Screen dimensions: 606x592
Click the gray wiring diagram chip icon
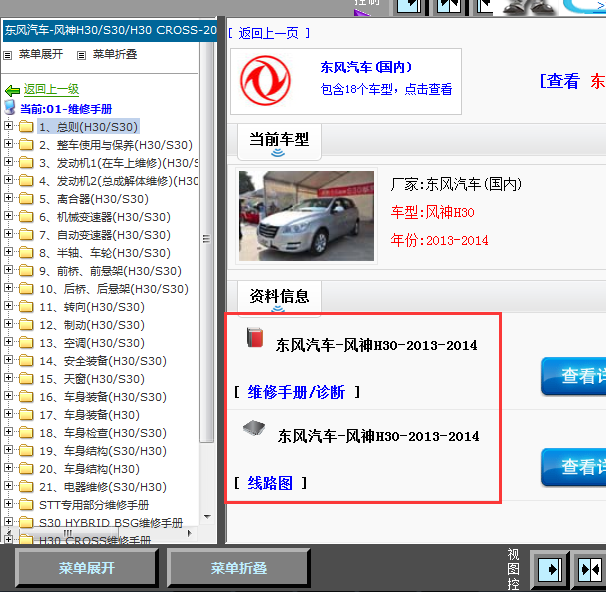pyautogui.click(x=254, y=427)
